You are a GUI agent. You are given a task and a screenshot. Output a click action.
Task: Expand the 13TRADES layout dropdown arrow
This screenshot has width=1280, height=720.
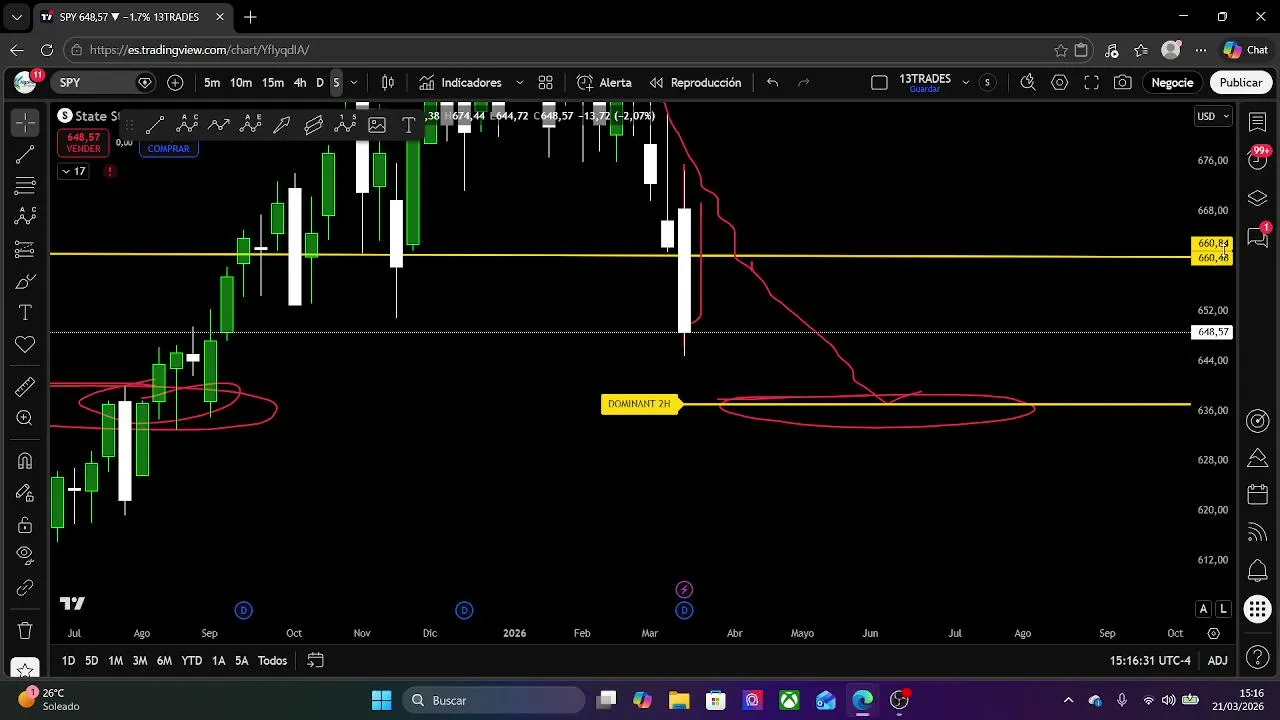click(x=965, y=83)
